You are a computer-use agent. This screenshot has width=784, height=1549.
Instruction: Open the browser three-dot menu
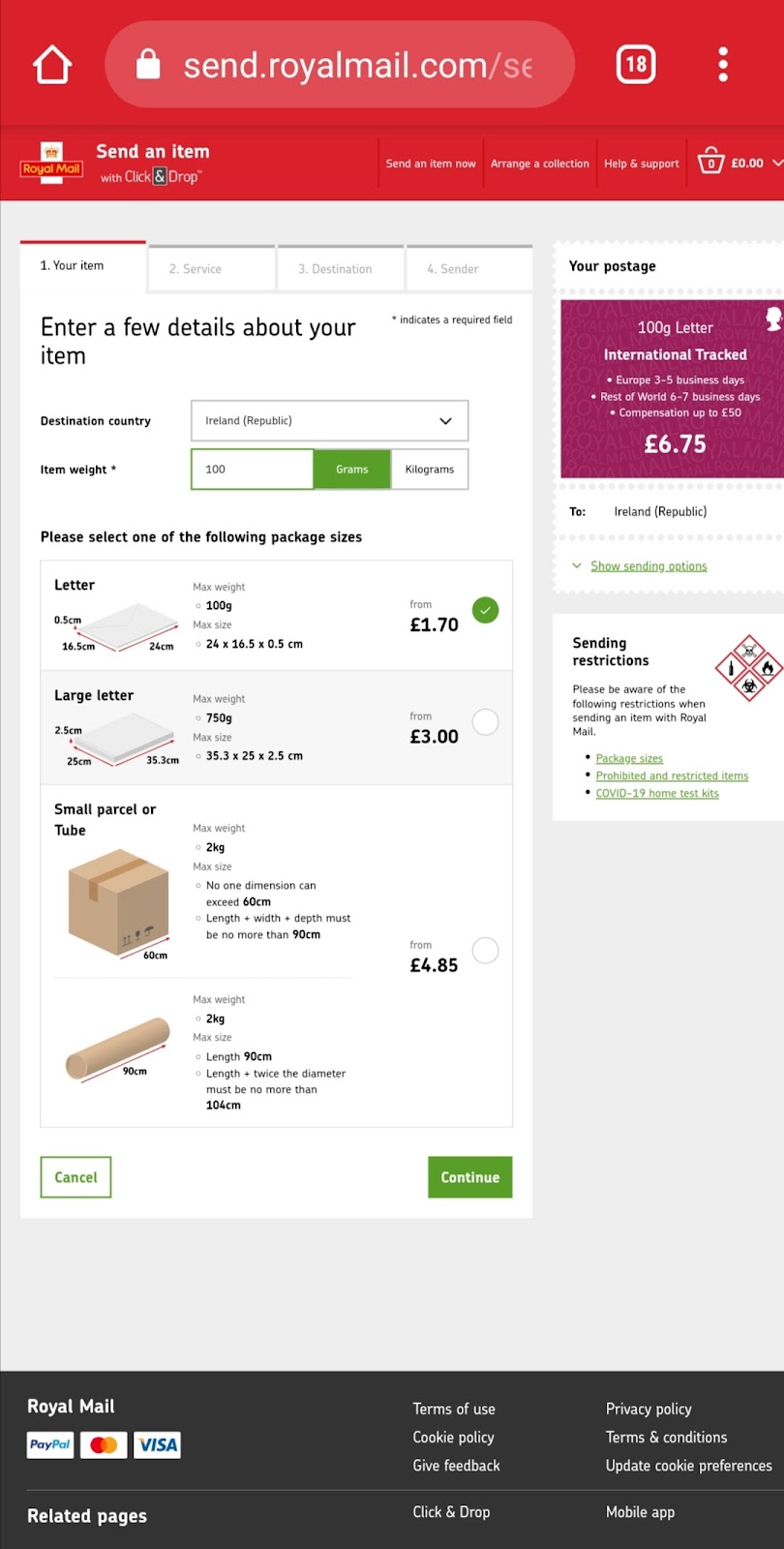point(723,65)
